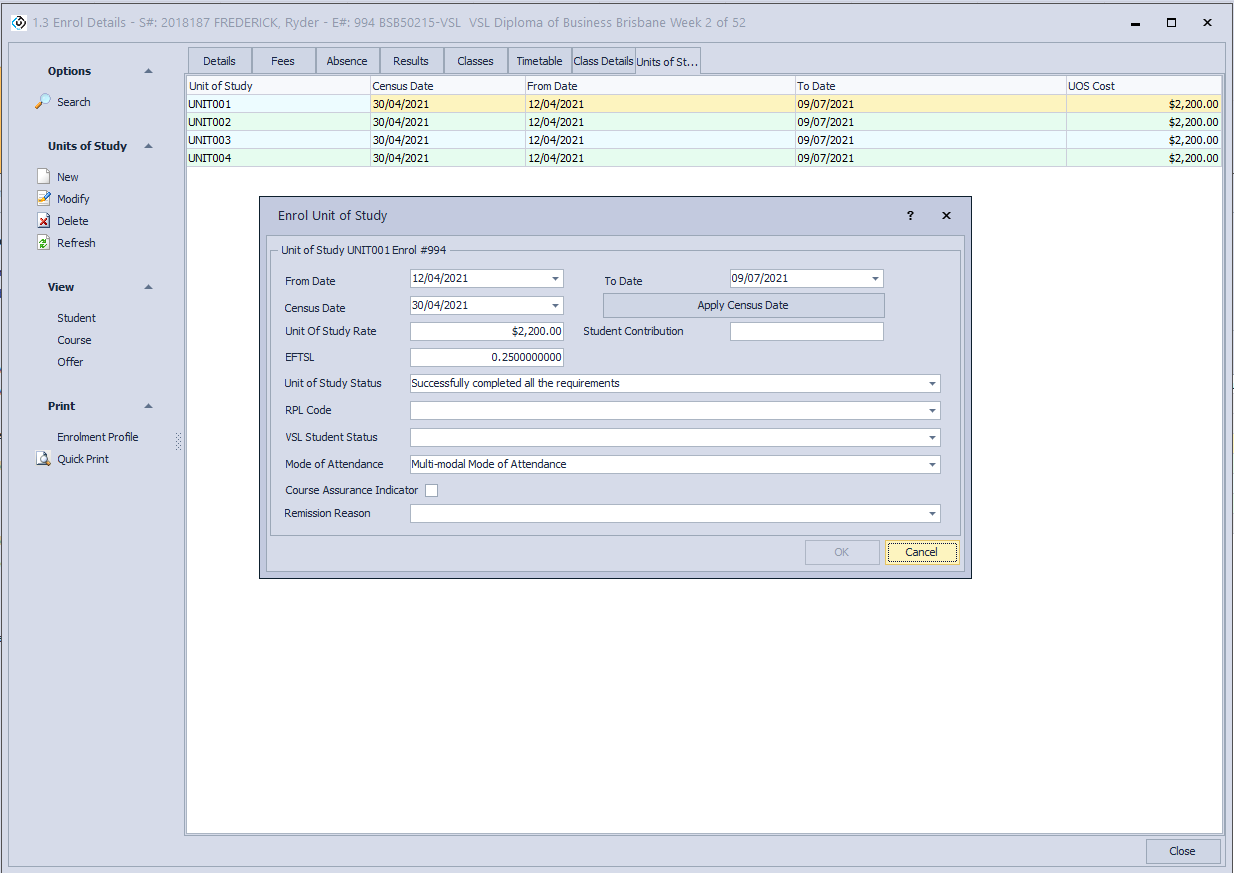Click the New unit of study icon

(x=44, y=177)
